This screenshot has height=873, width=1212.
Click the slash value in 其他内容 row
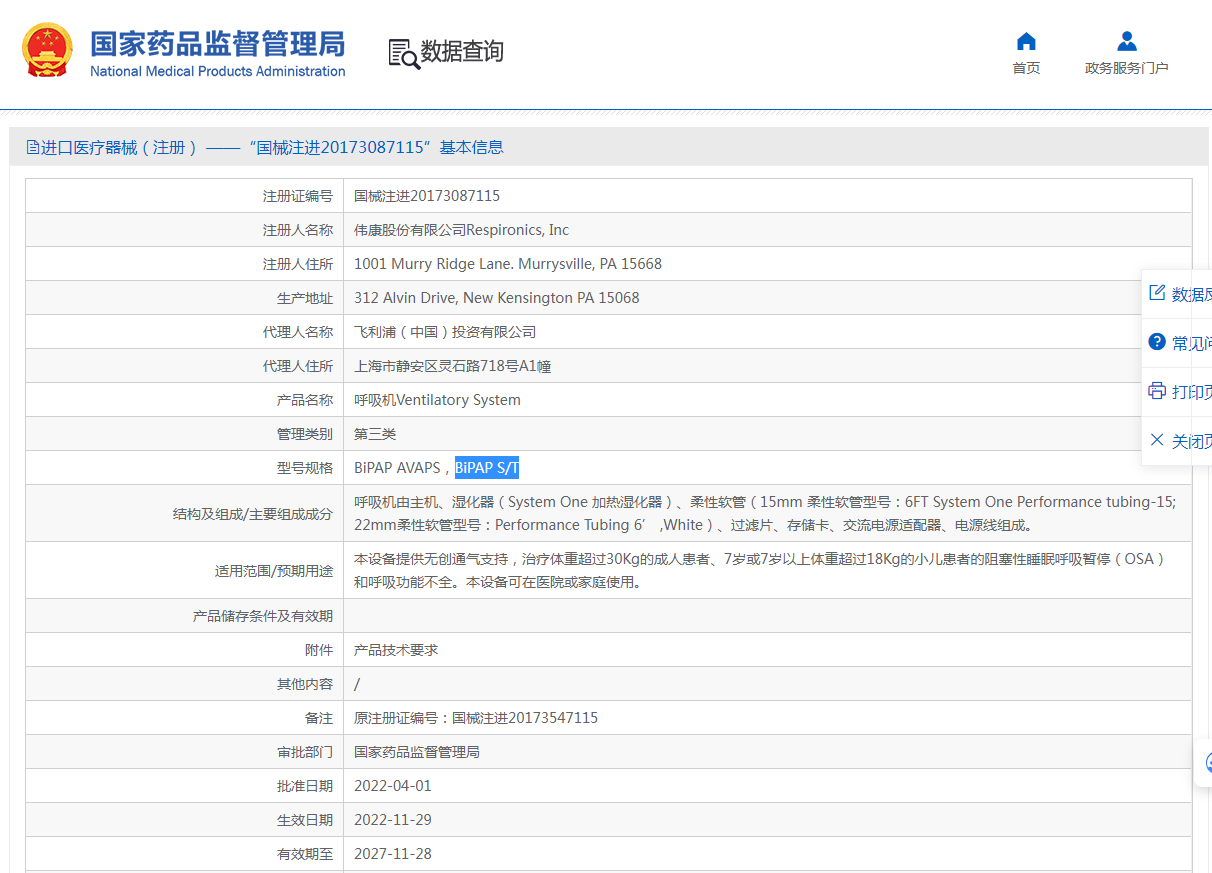(357, 684)
